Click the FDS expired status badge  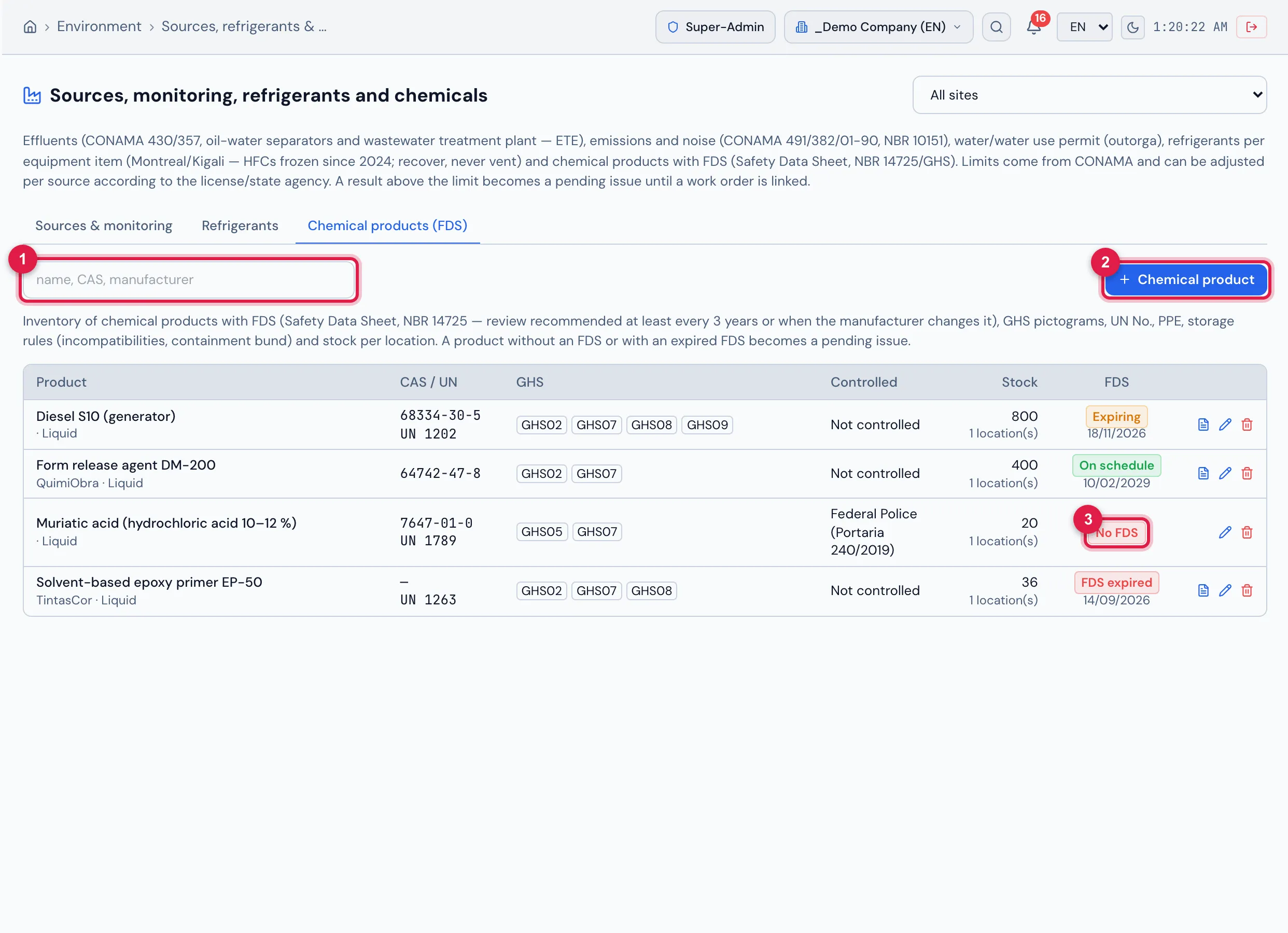pos(1116,583)
